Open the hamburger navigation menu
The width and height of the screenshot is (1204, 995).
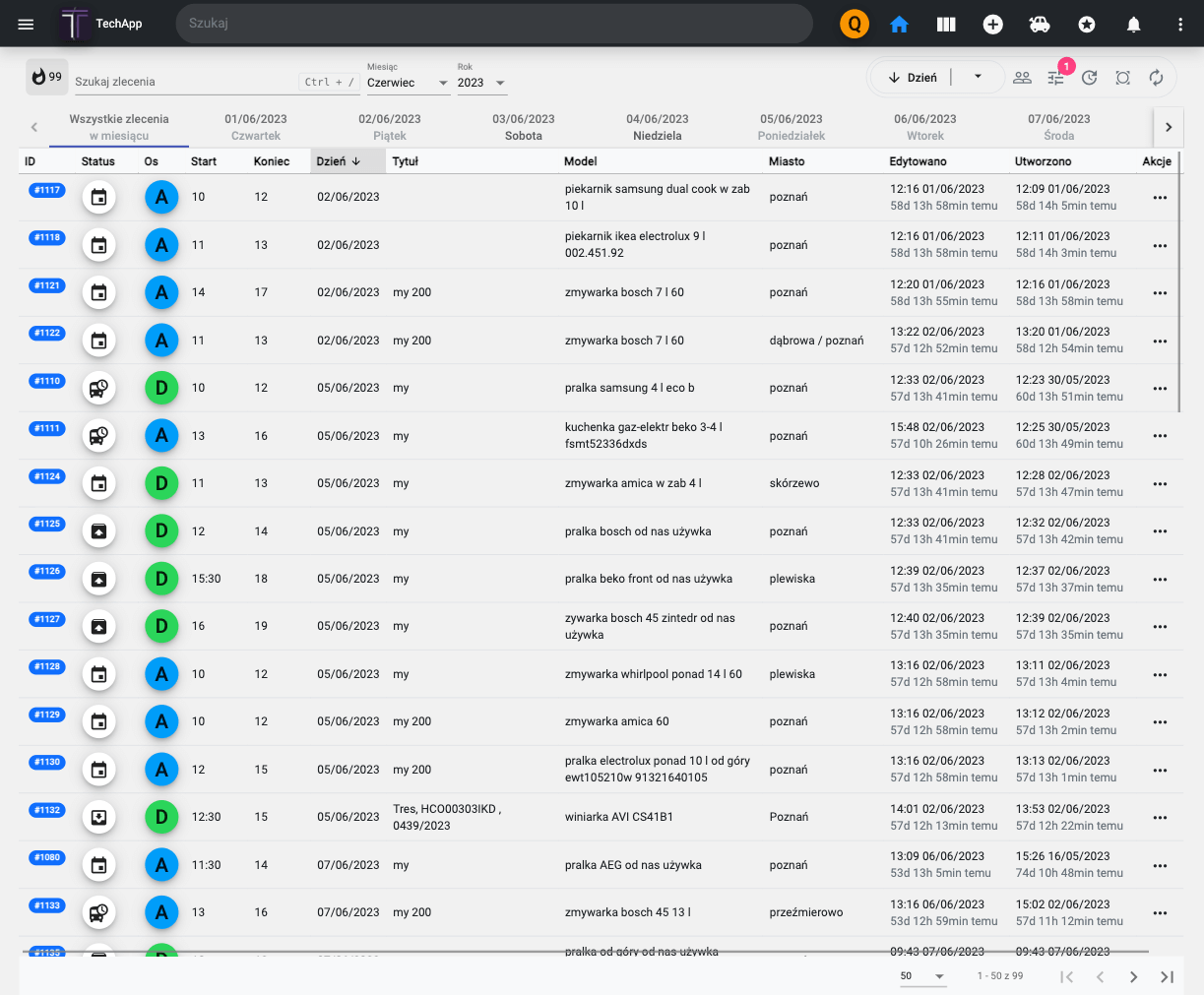[27, 24]
